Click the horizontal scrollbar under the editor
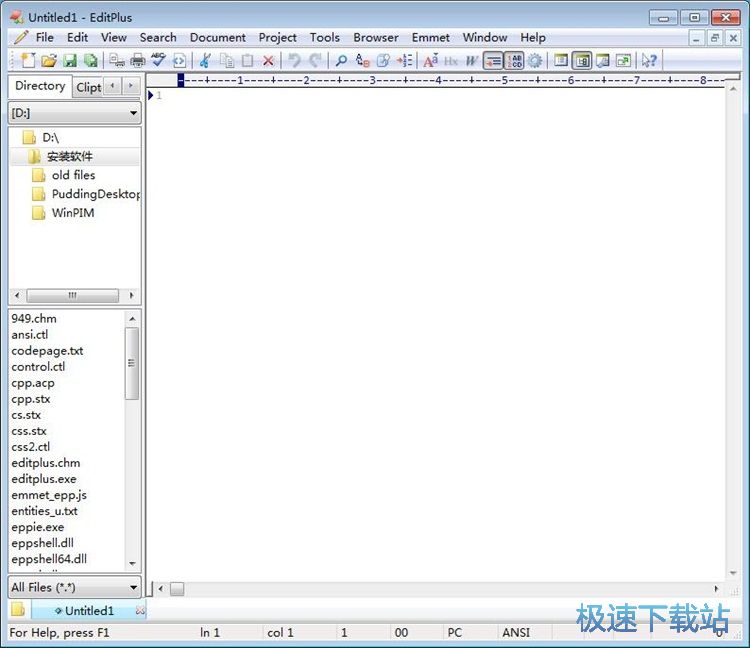The width and height of the screenshot is (750, 648). click(440, 589)
